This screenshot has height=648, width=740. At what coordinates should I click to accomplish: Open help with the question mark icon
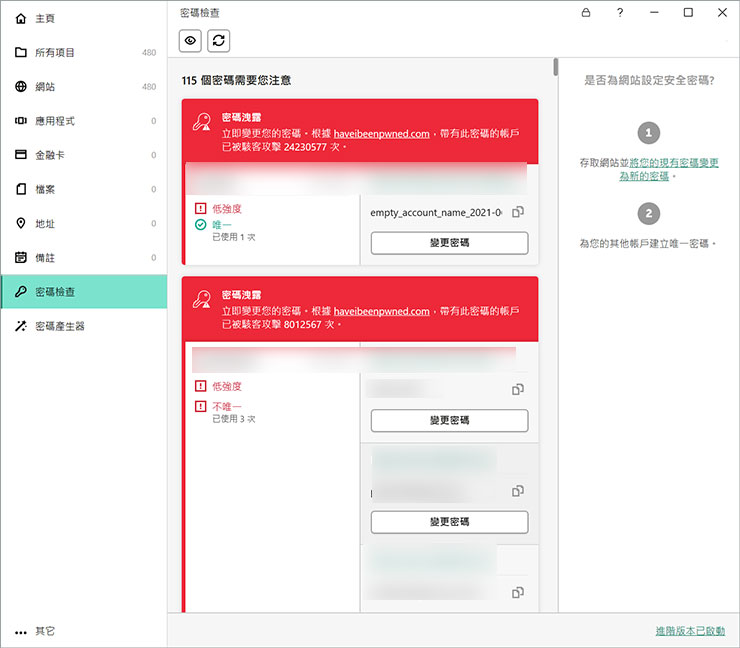pyautogui.click(x=620, y=13)
